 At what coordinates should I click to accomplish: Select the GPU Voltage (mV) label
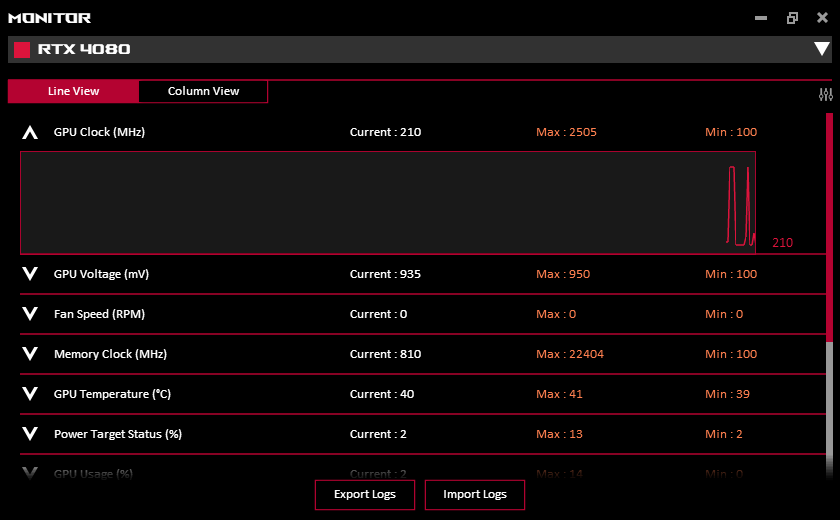point(101,274)
